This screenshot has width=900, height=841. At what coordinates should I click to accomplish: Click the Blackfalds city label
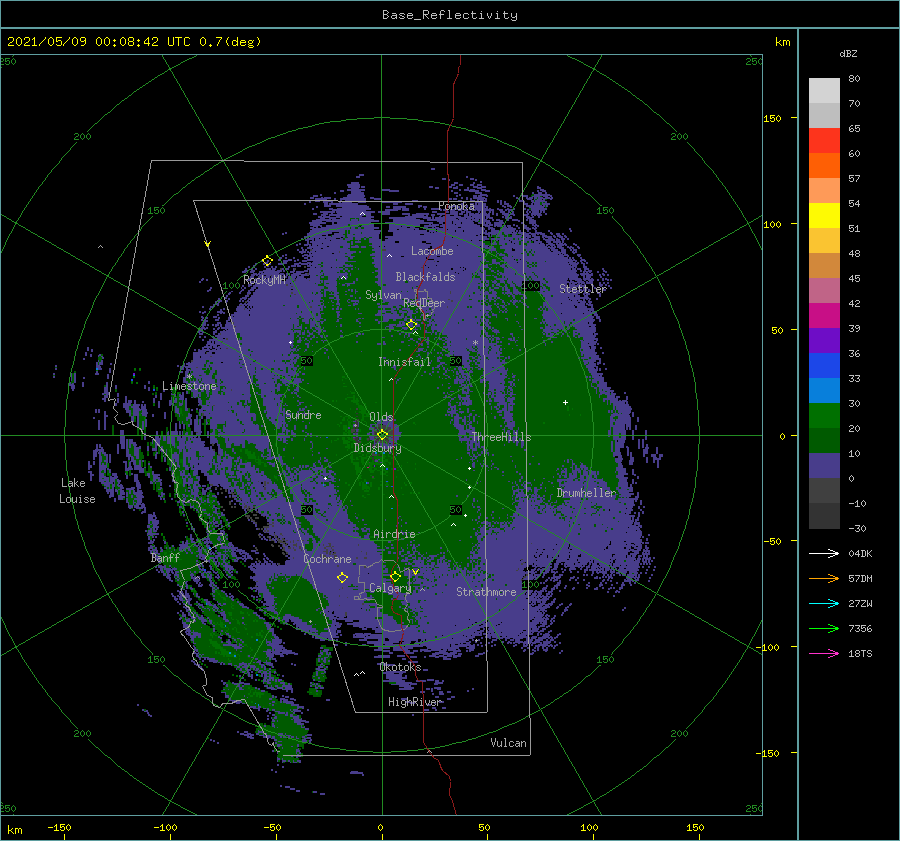click(x=425, y=277)
